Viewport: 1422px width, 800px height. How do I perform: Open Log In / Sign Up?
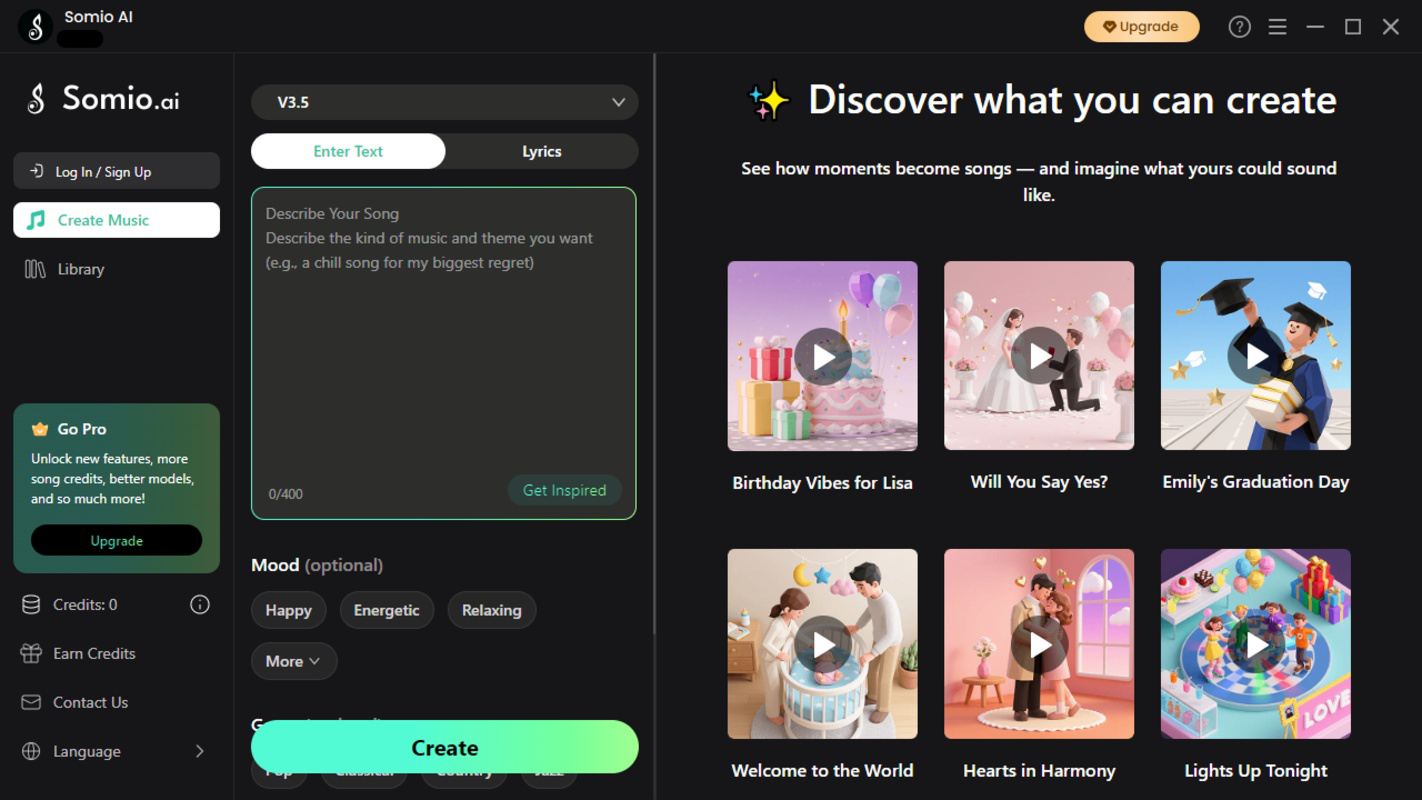[116, 171]
